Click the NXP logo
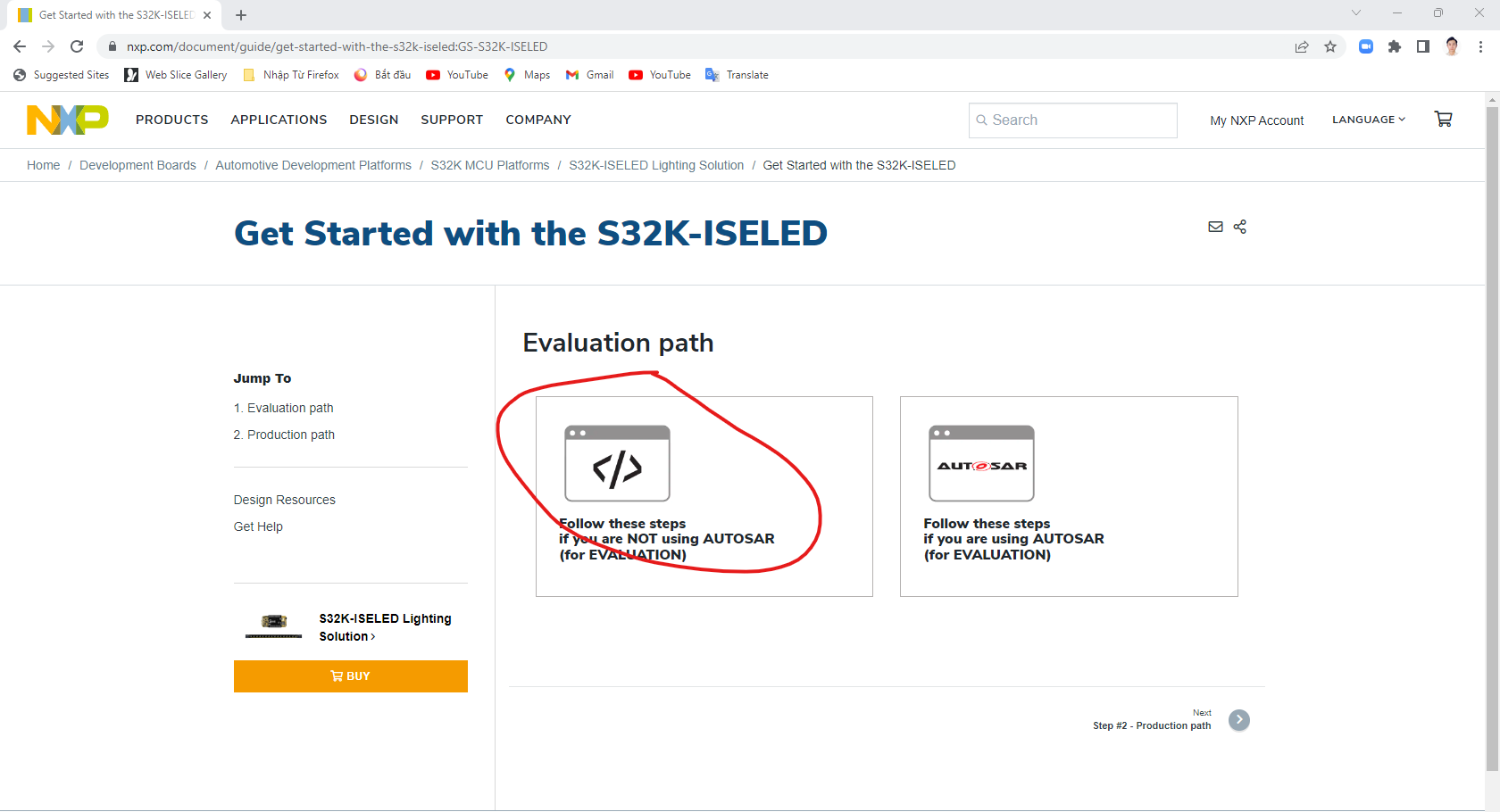 tap(68, 120)
